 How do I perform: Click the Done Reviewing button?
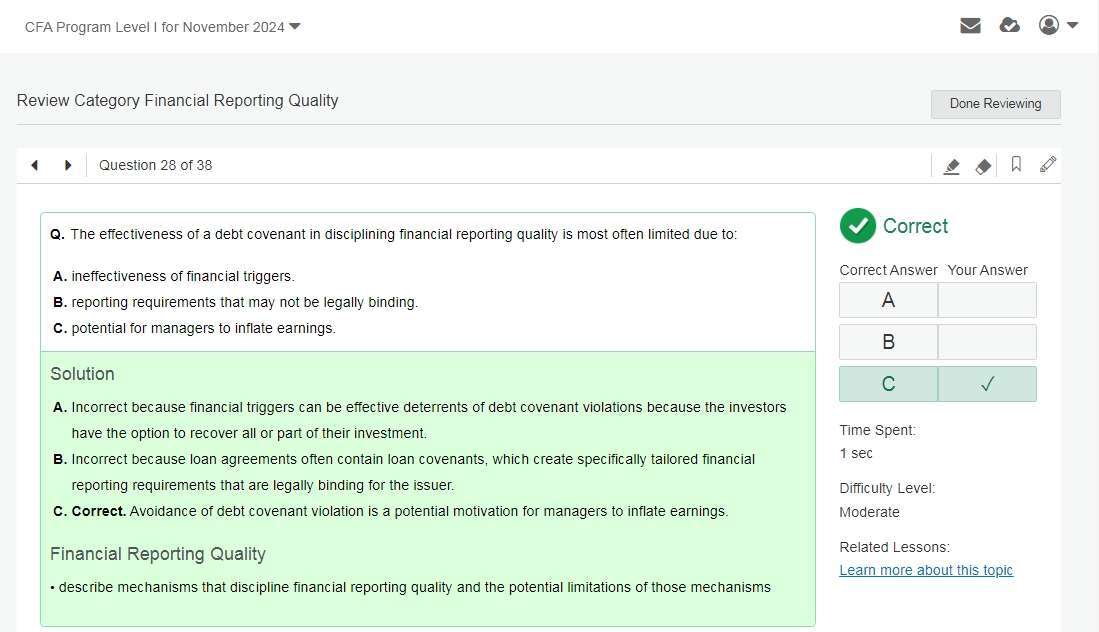point(995,104)
